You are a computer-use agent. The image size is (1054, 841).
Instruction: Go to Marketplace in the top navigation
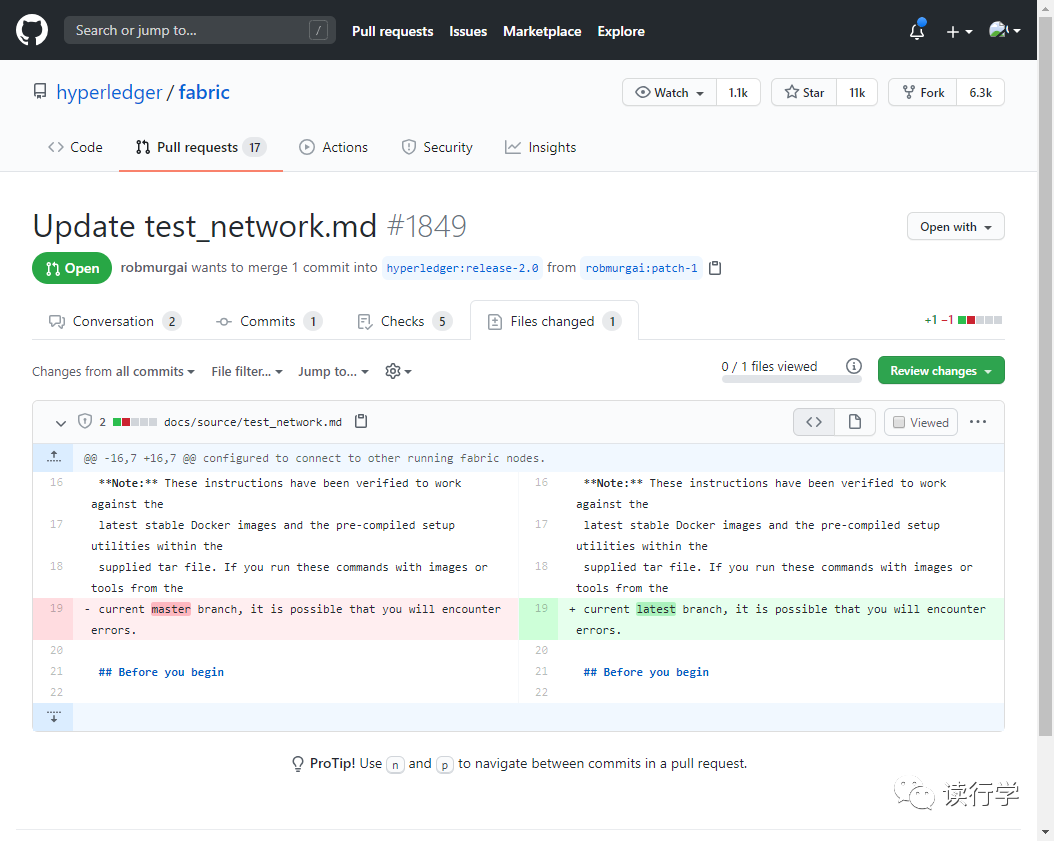click(x=542, y=32)
